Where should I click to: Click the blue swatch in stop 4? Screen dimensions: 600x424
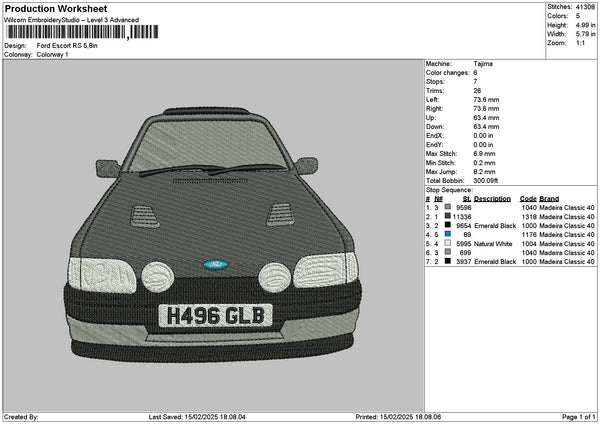point(446,234)
